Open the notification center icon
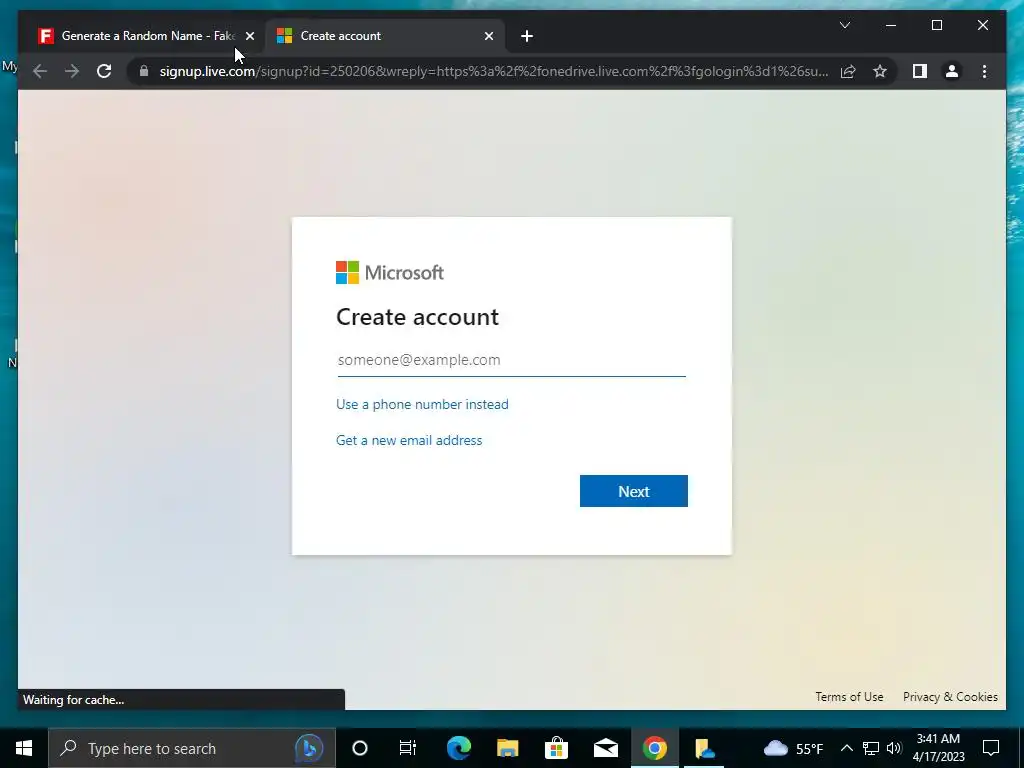 tap(991, 748)
